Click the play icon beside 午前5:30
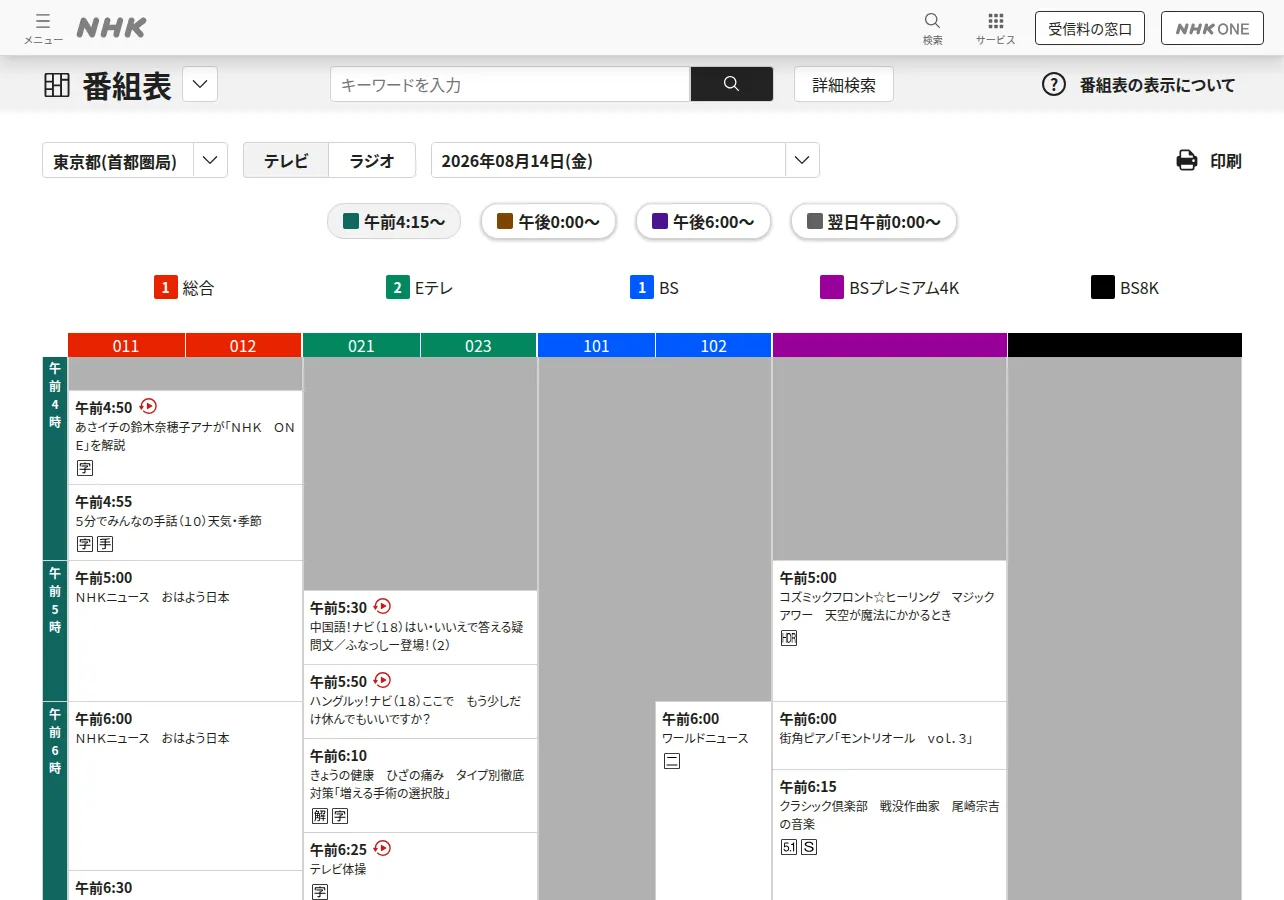This screenshot has width=1284, height=900. (382, 606)
